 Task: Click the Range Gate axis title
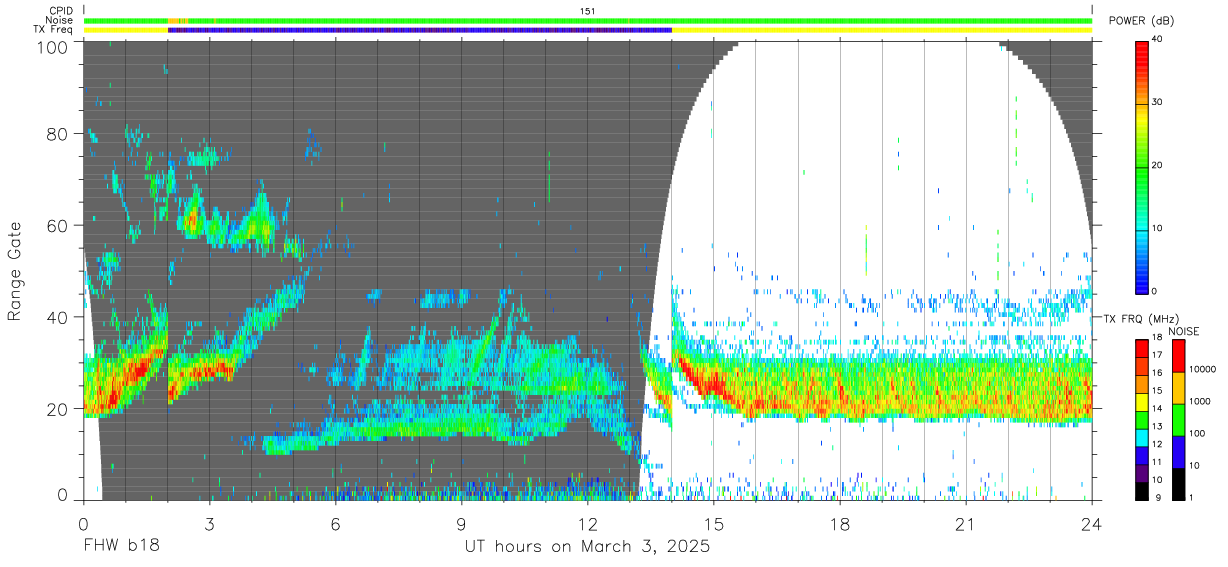click(x=15, y=272)
